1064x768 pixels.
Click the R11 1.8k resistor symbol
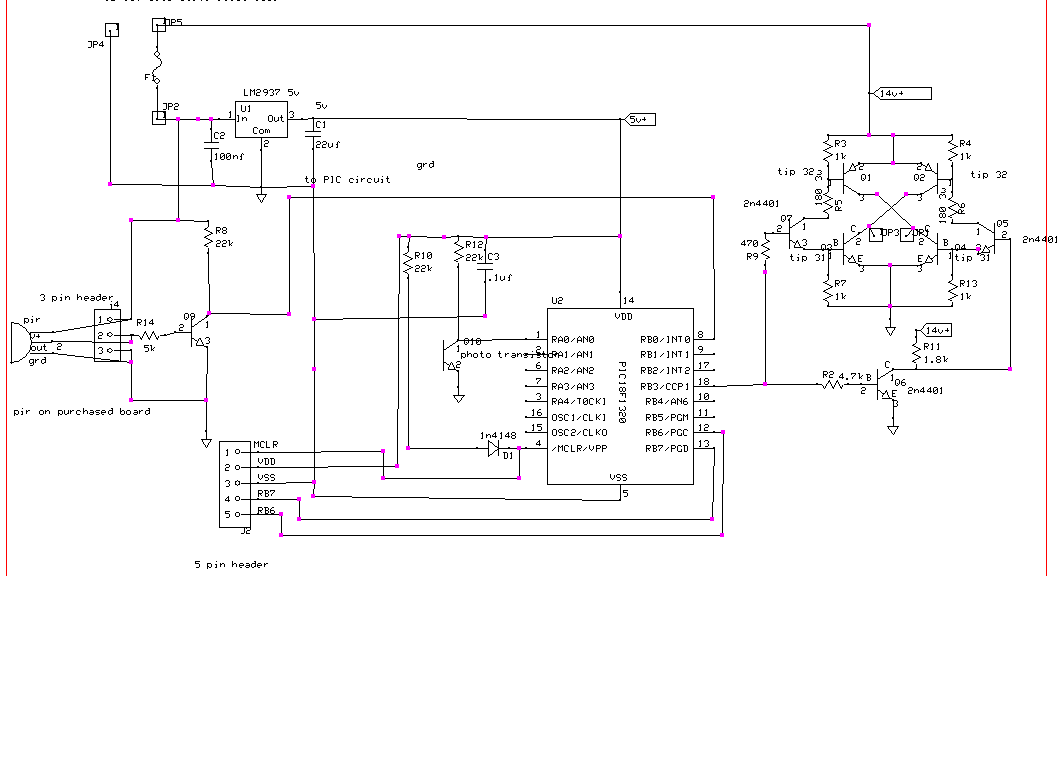tap(917, 352)
